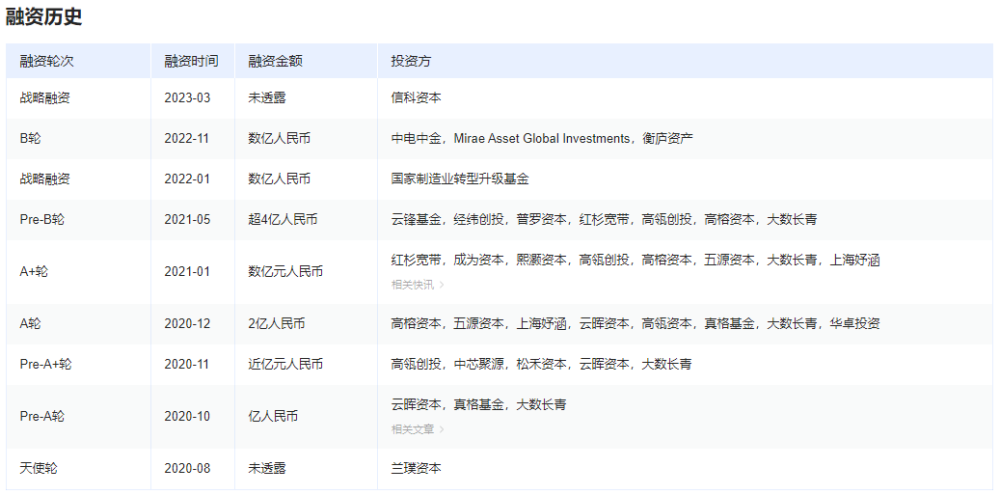This screenshot has width=1000, height=495.
Task: Click the date 2021-05
Action: click(187, 219)
